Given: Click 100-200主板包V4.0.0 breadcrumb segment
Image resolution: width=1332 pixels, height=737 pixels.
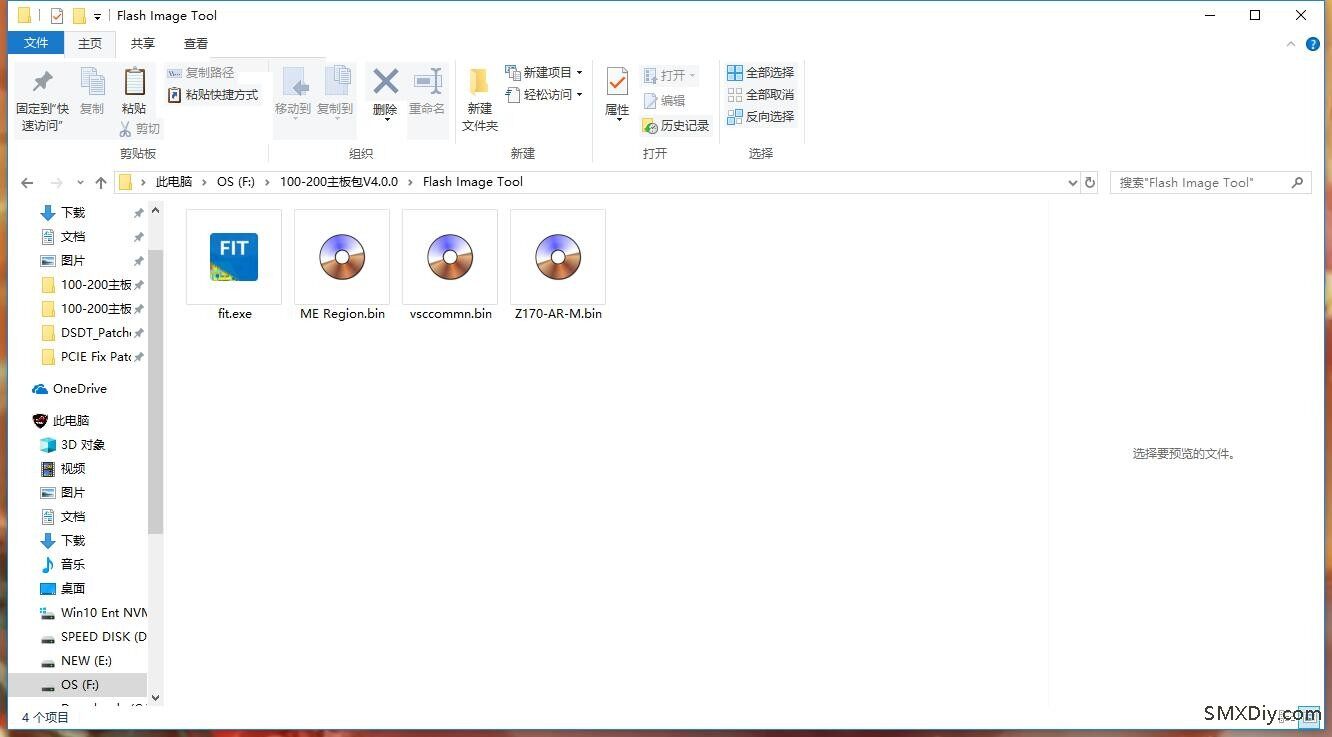Looking at the screenshot, I should [339, 182].
